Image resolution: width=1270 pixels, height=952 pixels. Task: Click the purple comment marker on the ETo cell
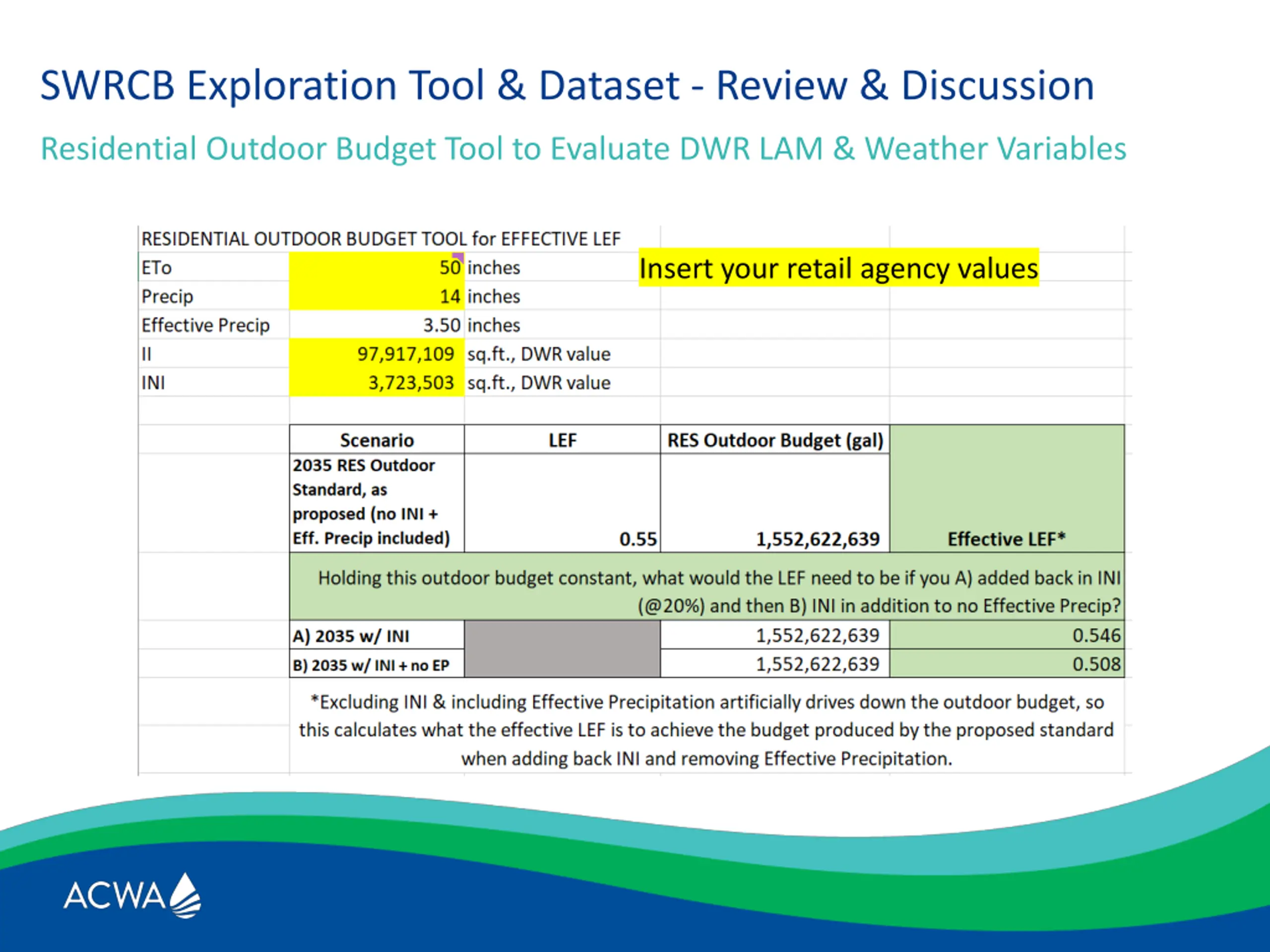click(x=458, y=257)
